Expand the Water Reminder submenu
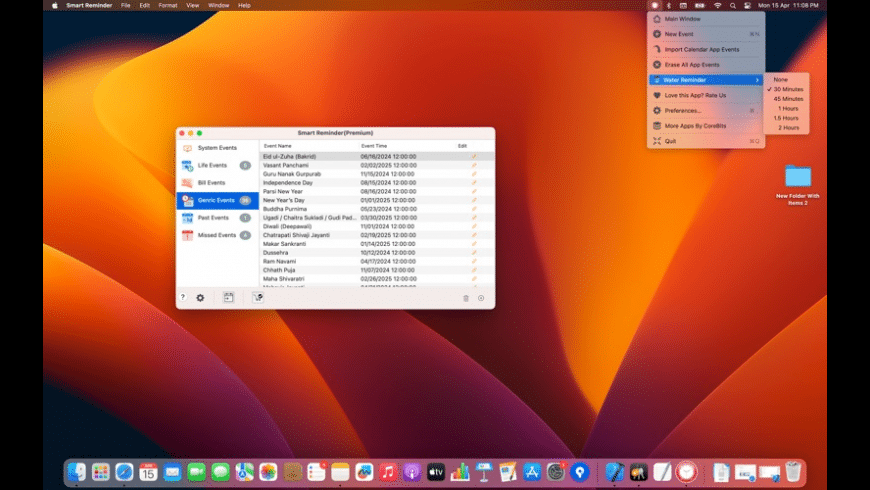The image size is (870, 490). pos(706,80)
